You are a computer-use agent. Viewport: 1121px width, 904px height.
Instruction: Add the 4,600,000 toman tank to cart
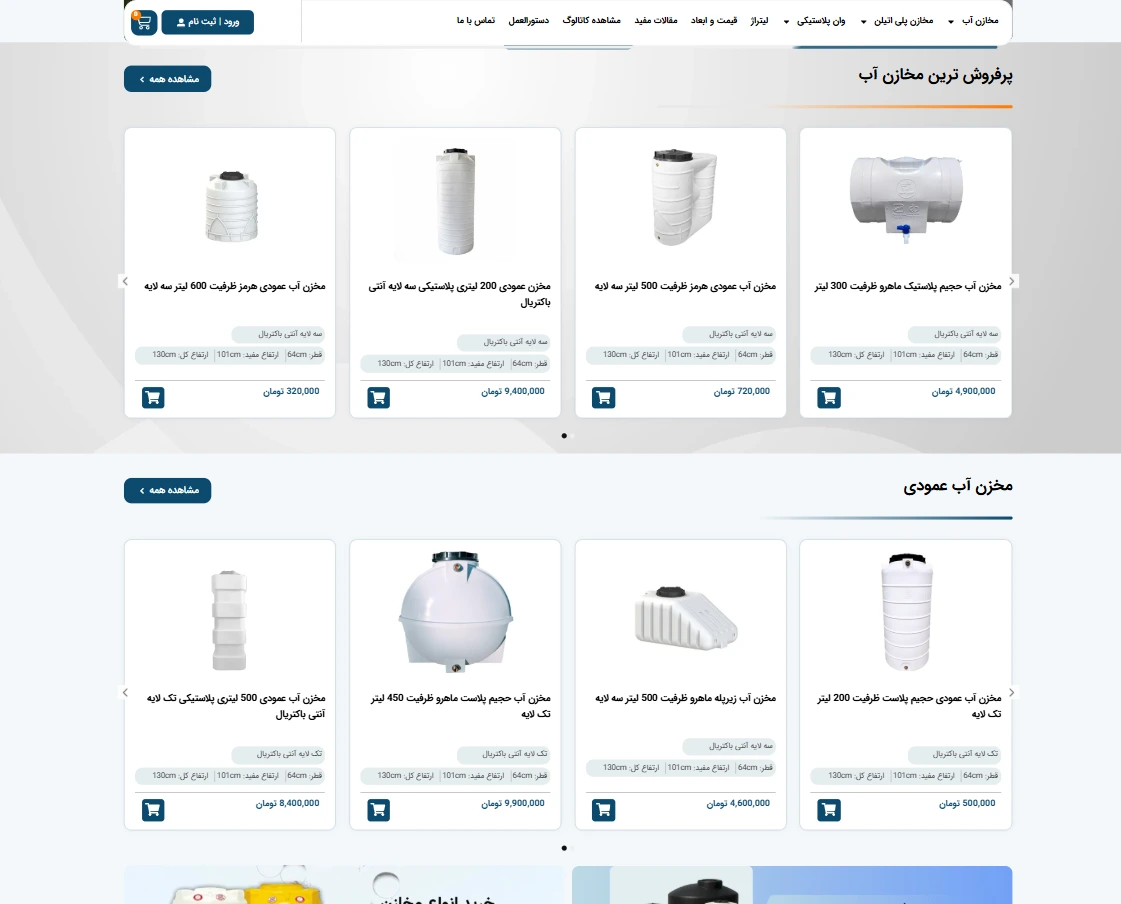click(603, 810)
